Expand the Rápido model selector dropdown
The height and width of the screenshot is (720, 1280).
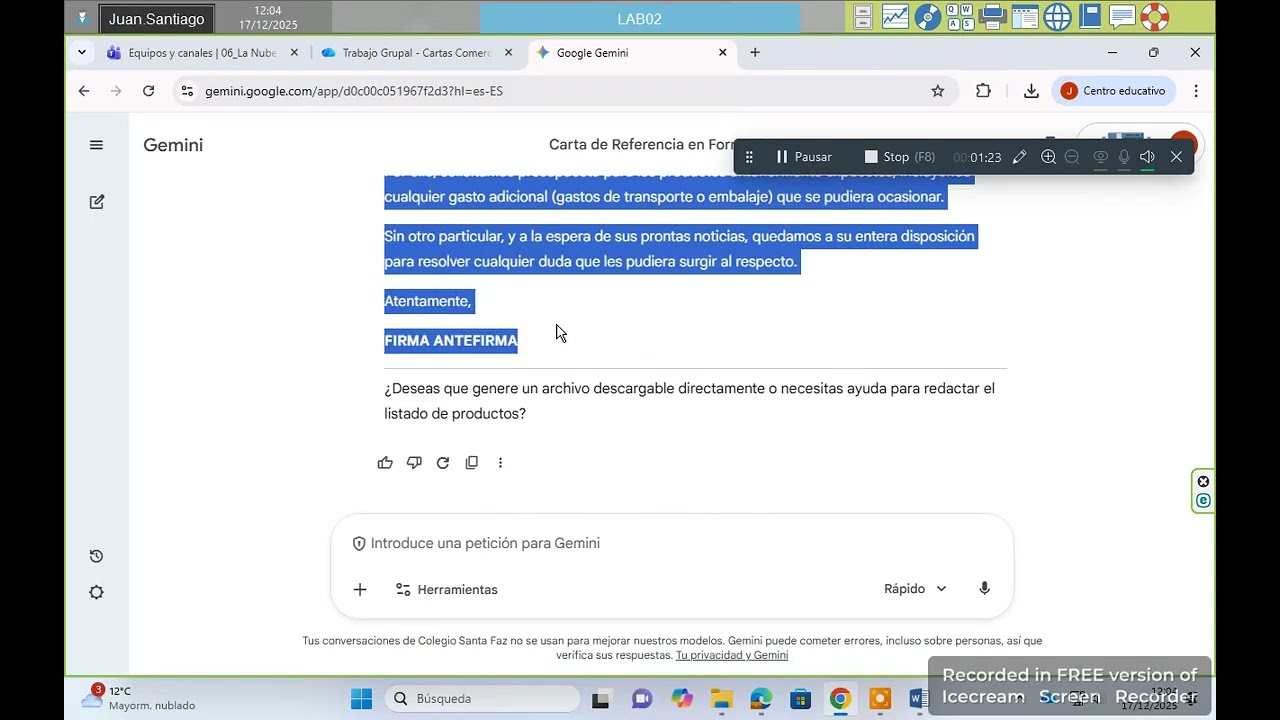915,589
